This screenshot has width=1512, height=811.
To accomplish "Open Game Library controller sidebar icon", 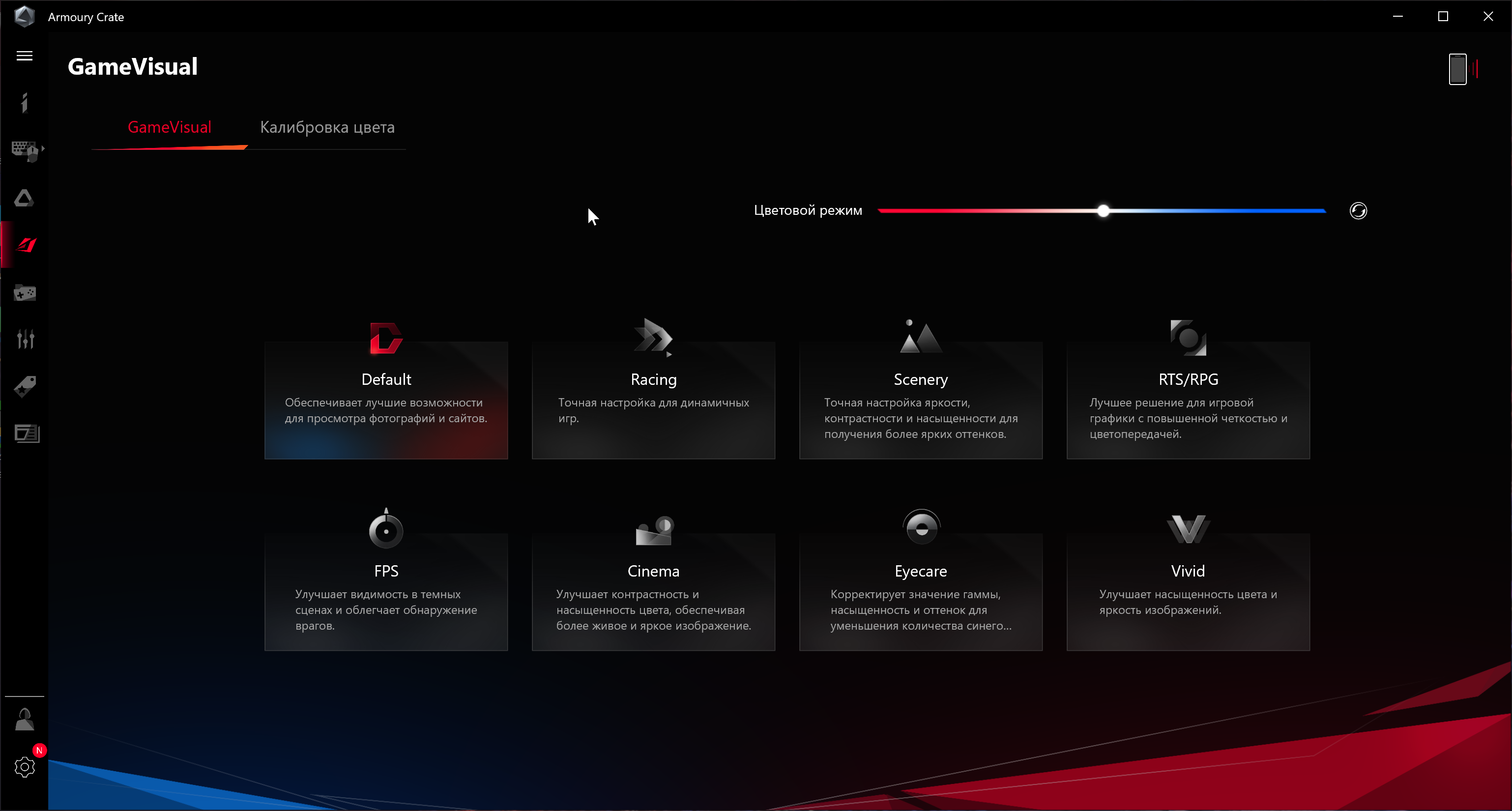I will pyautogui.click(x=25, y=292).
